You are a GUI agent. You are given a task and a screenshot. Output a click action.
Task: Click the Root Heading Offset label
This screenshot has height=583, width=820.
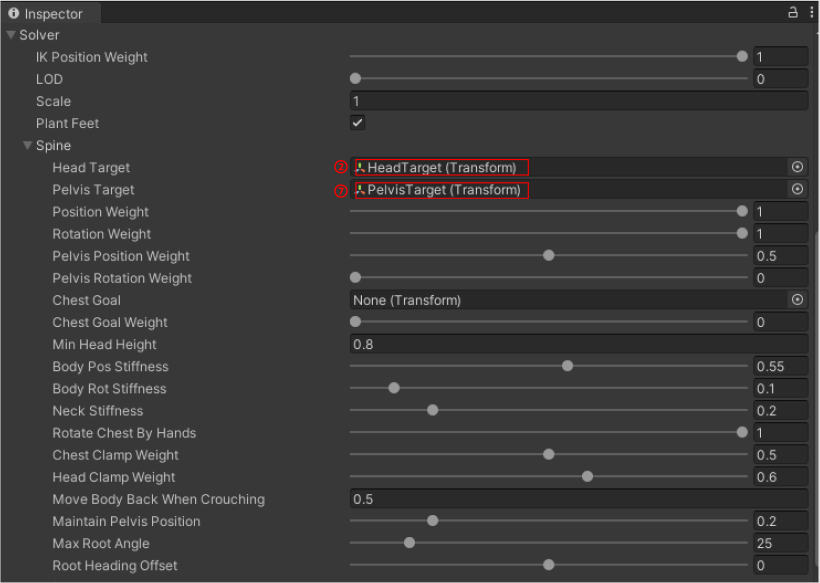pyautogui.click(x=115, y=565)
